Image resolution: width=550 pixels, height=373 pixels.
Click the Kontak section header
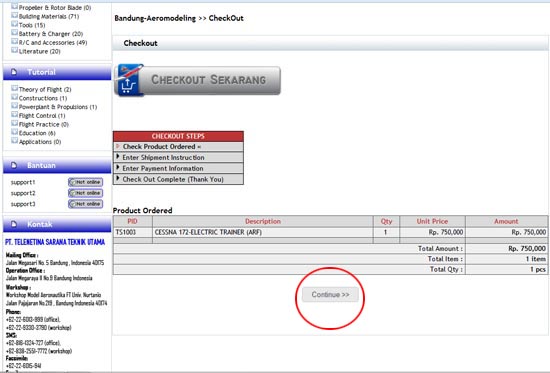(x=57, y=224)
